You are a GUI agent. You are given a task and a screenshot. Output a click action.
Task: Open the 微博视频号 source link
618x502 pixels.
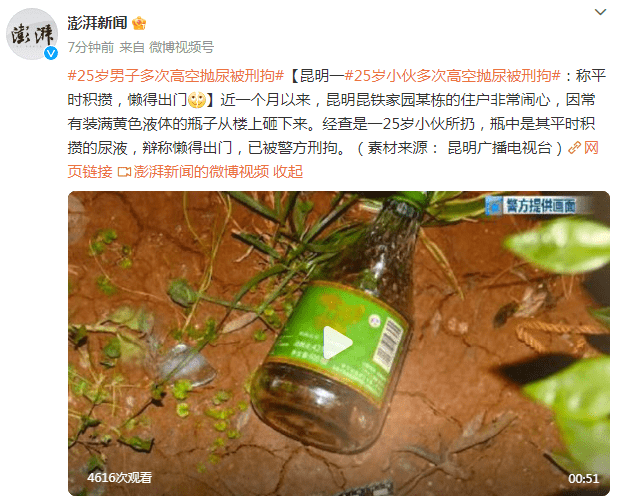click(x=181, y=47)
